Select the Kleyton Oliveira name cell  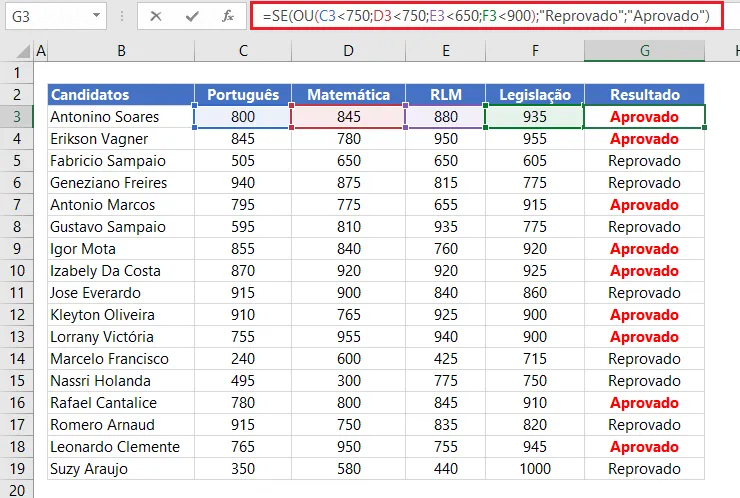[x=121, y=314]
